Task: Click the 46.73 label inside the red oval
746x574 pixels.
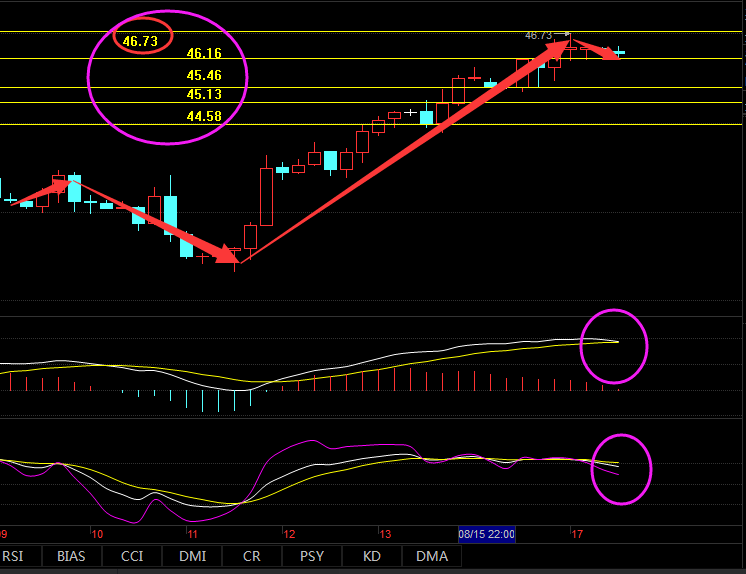Action: [x=140, y=41]
